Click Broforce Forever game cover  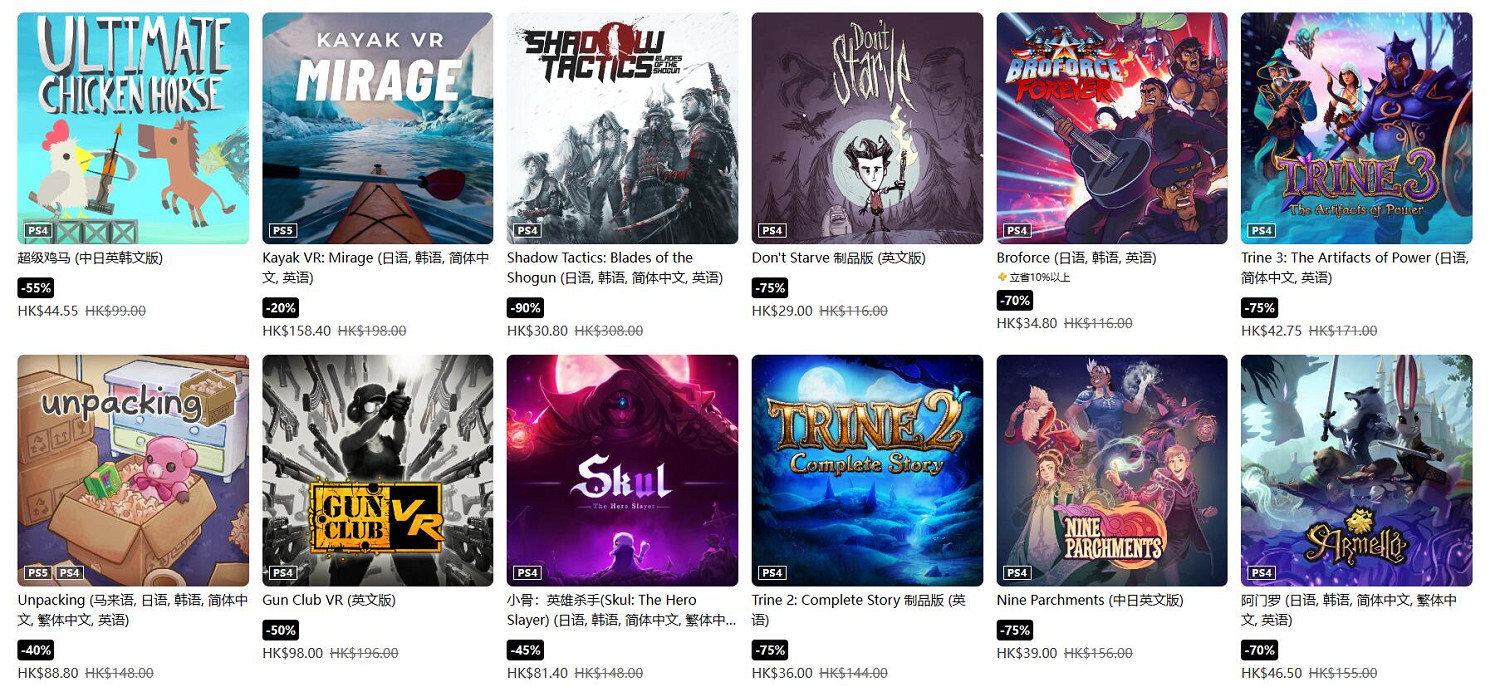[x=1112, y=128]
